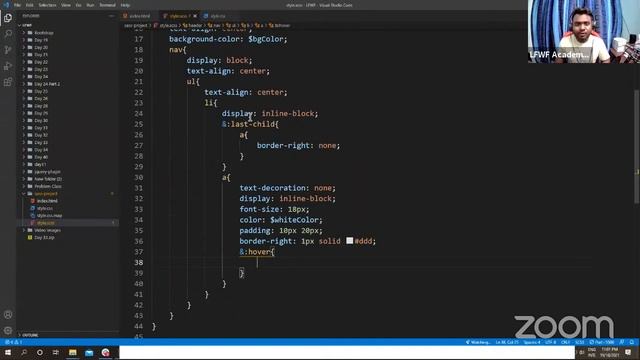640x360 pixels.
Task: Open Mail app from taskbar
Action: 89,352
